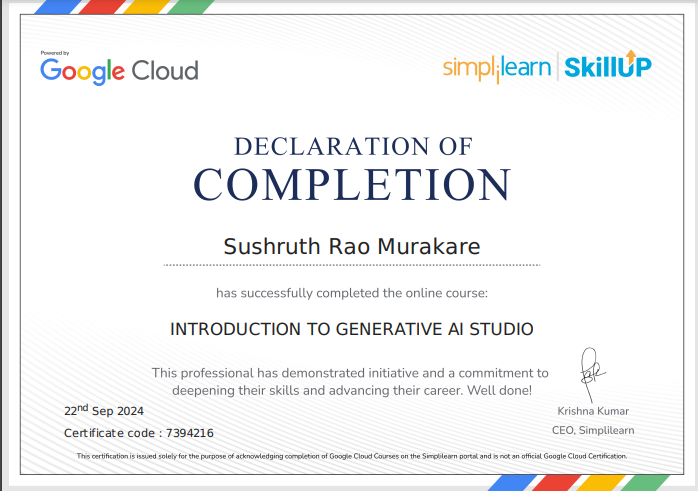Click the disclaimer text at the bottom
This screenshot has width=698, height=491.
(352, 456)
